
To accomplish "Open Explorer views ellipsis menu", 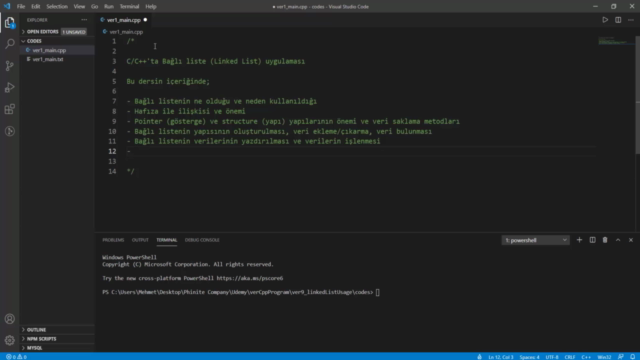I will tap(84, 20).
